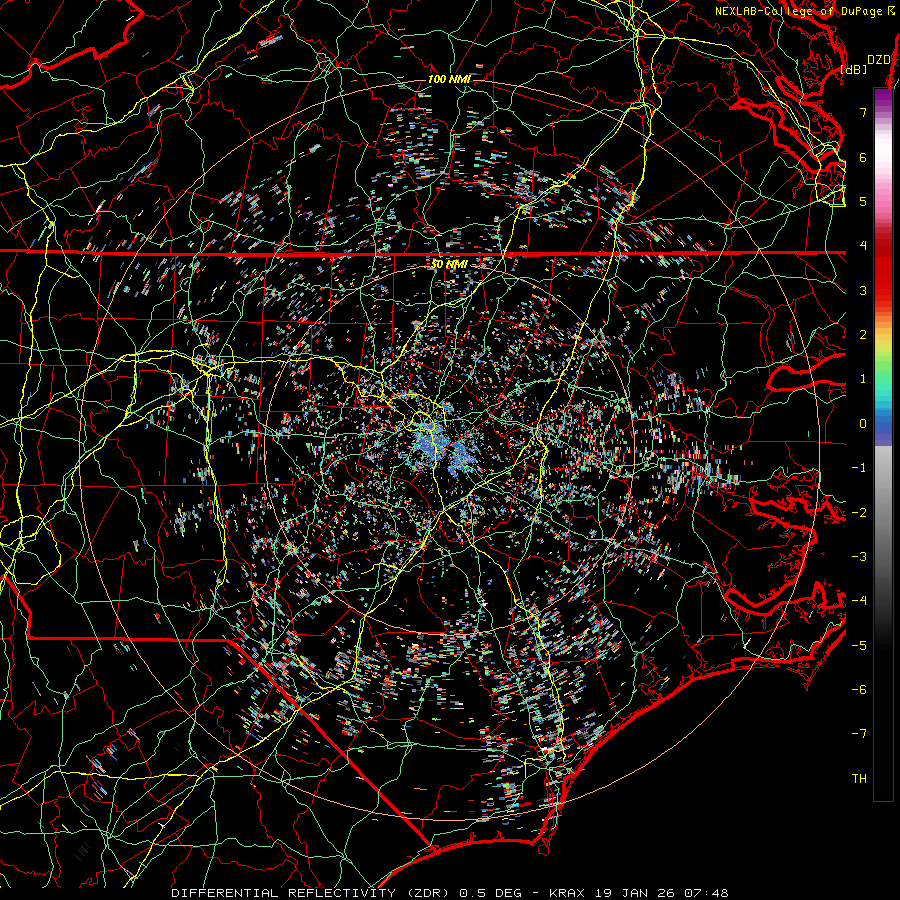Click the TH threshold label on the scale

tap(859, 779)
